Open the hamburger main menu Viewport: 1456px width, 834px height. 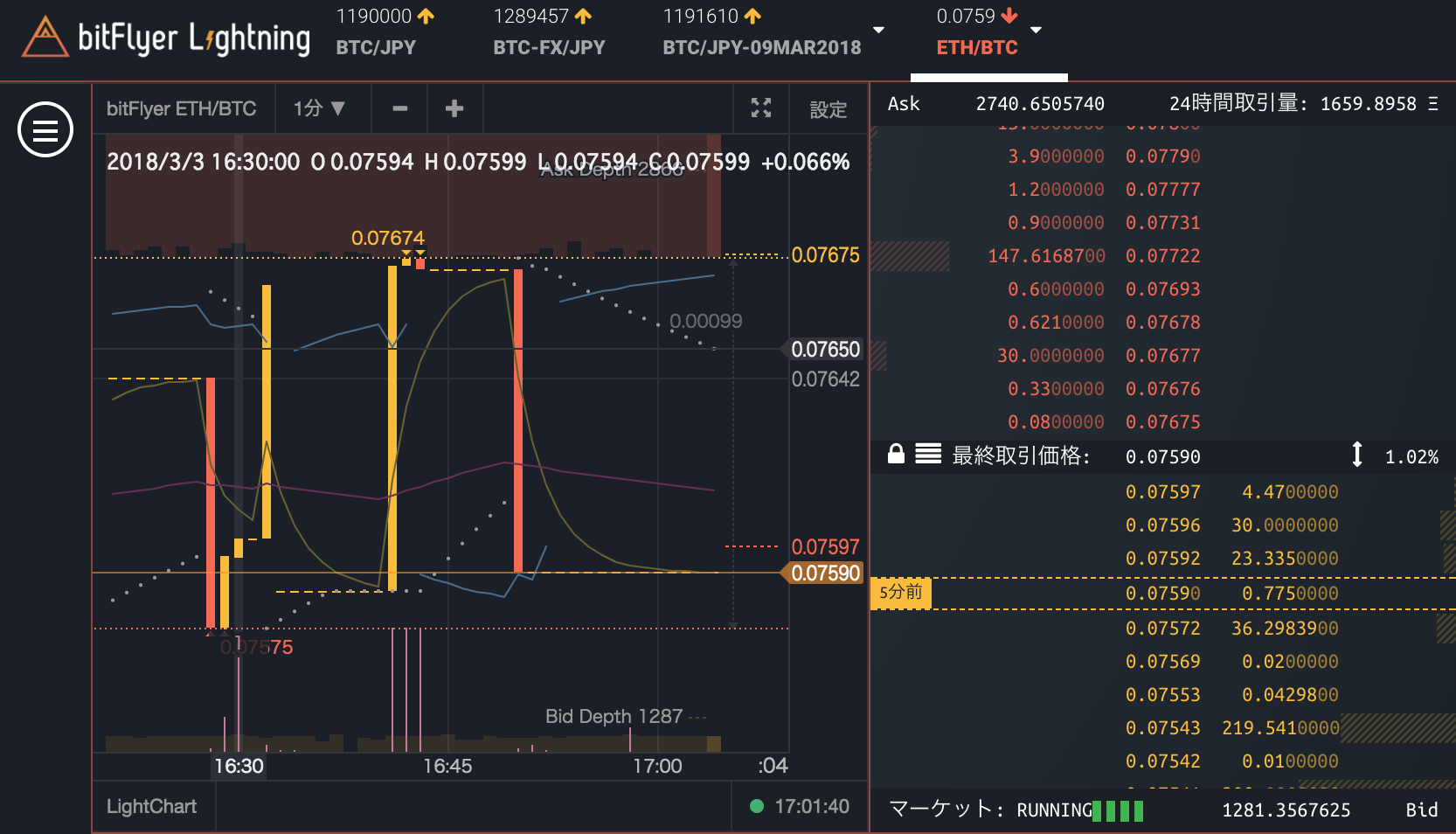45,129
